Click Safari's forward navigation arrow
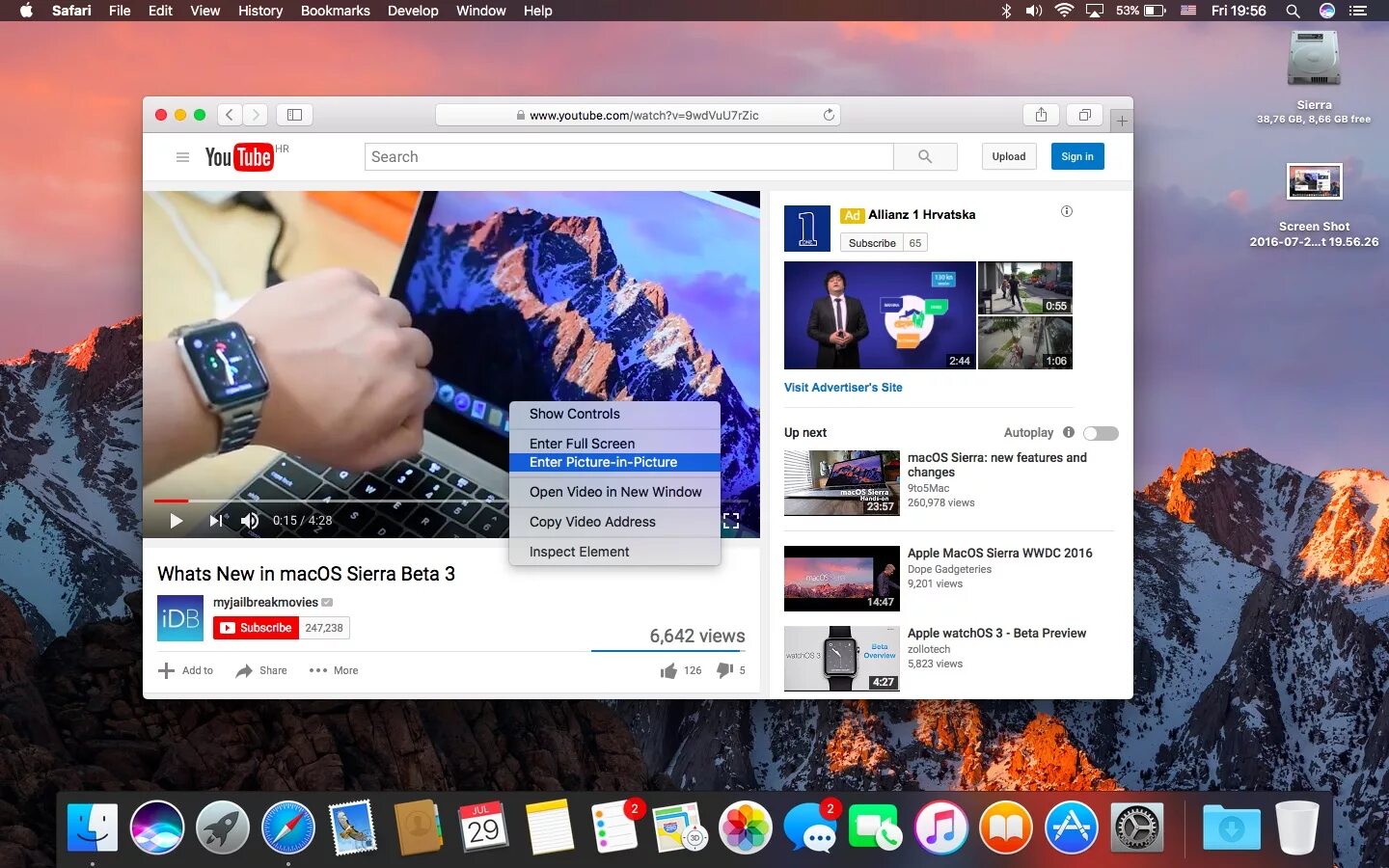Image resolution: width=1389 pixels, height=868 pixels. coord(256,115)
